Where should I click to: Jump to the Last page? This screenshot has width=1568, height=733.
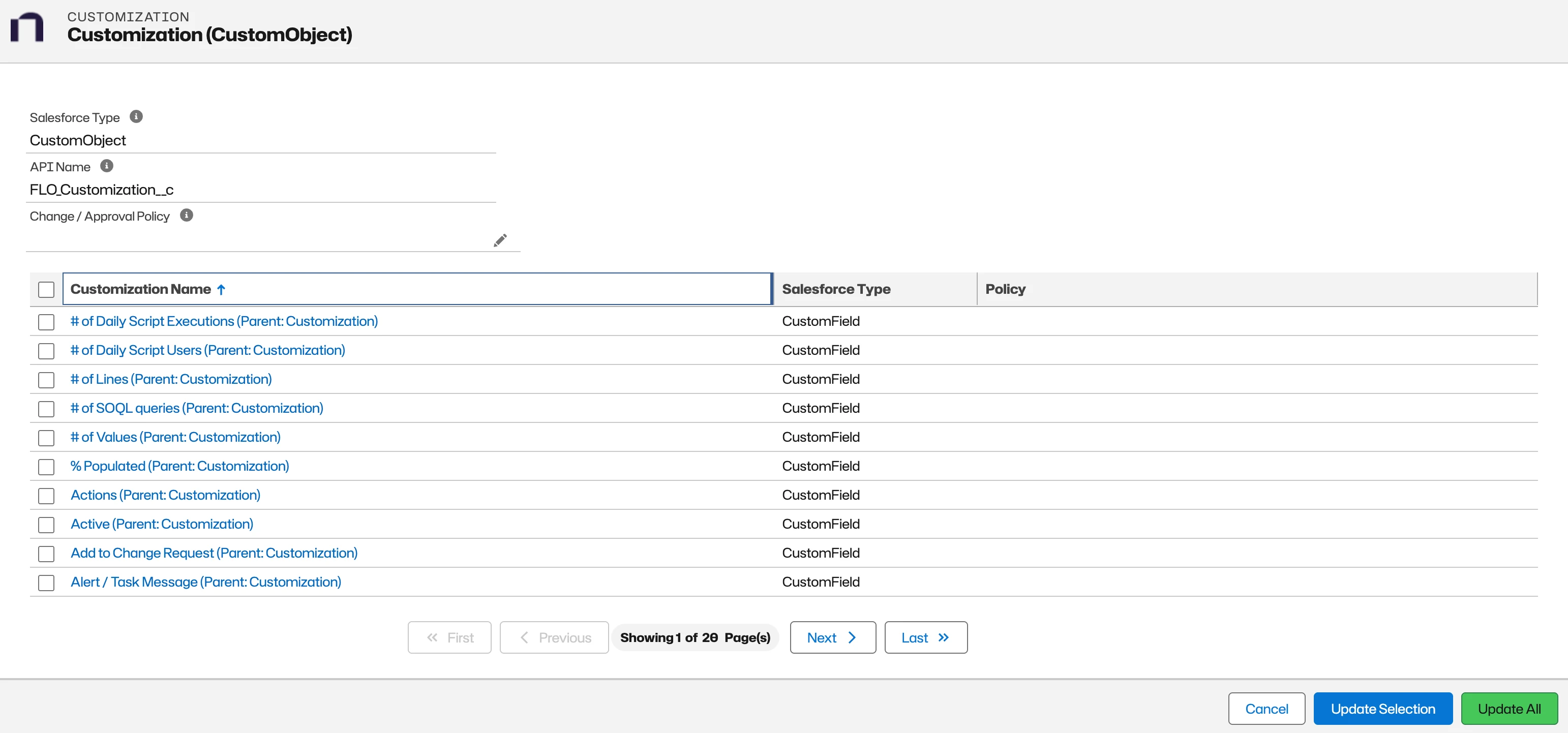[x=926, y=637]
